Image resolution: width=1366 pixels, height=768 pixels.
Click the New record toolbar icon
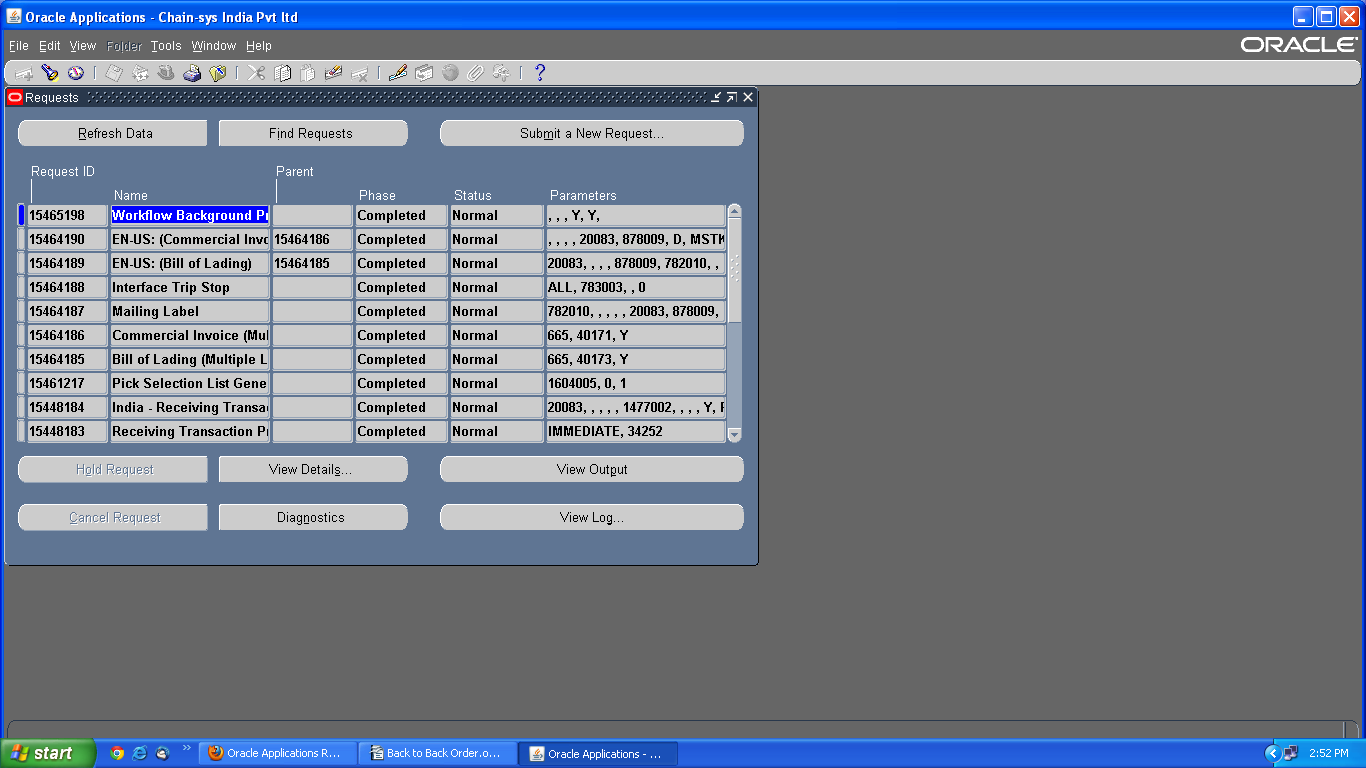[24, 73]
